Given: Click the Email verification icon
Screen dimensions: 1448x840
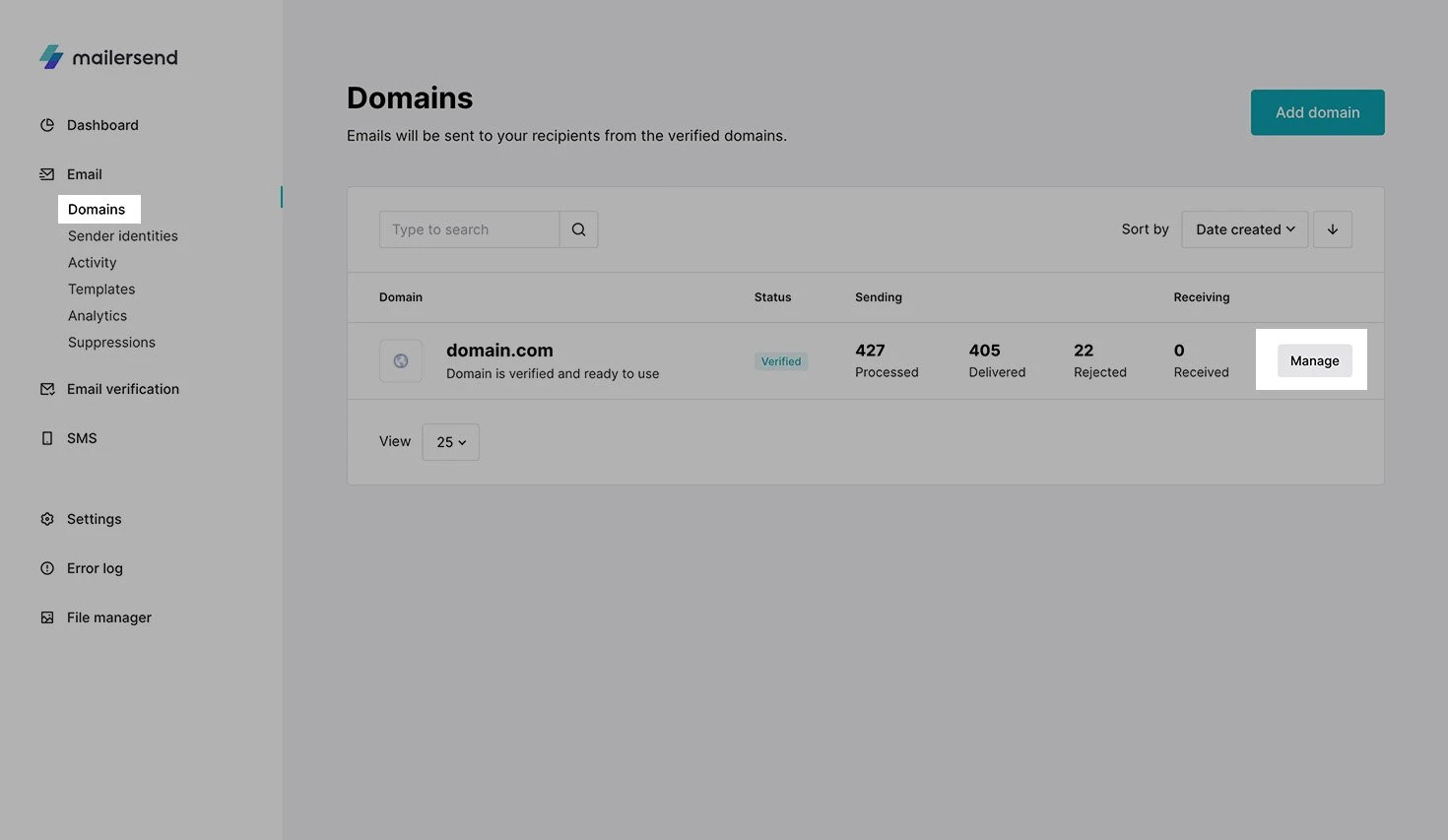Looking at the screenshot, I should (x=47, y=389).
